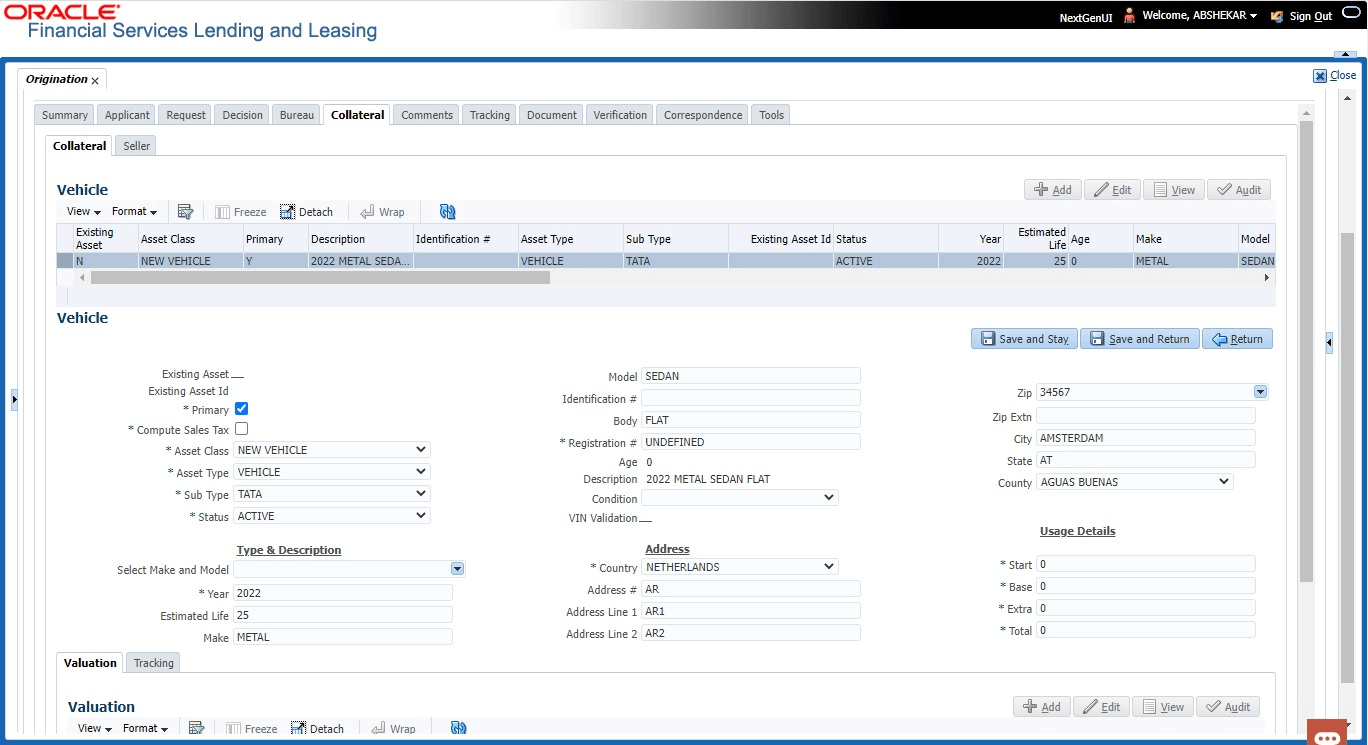Add a new Vehicle record
Screen dimensions: 1368x745
click(1052, 190)
